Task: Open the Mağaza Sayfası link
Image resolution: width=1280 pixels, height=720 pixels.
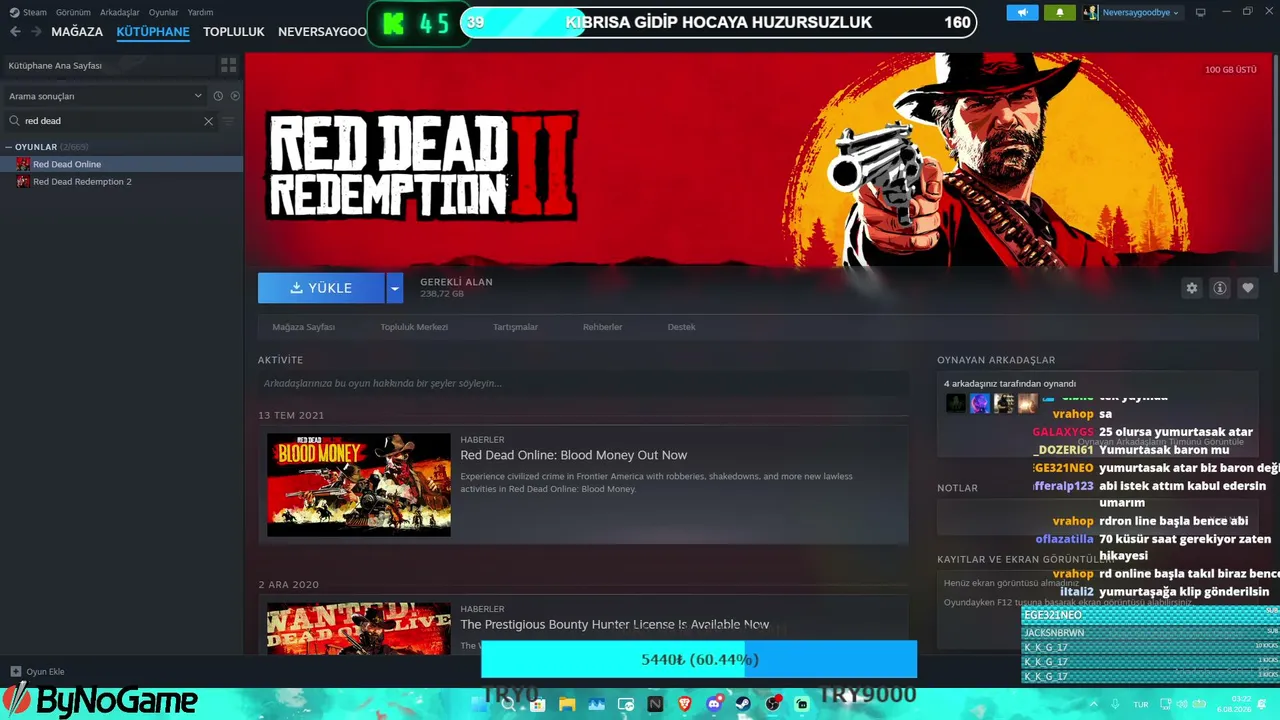Action: (304, 327)
